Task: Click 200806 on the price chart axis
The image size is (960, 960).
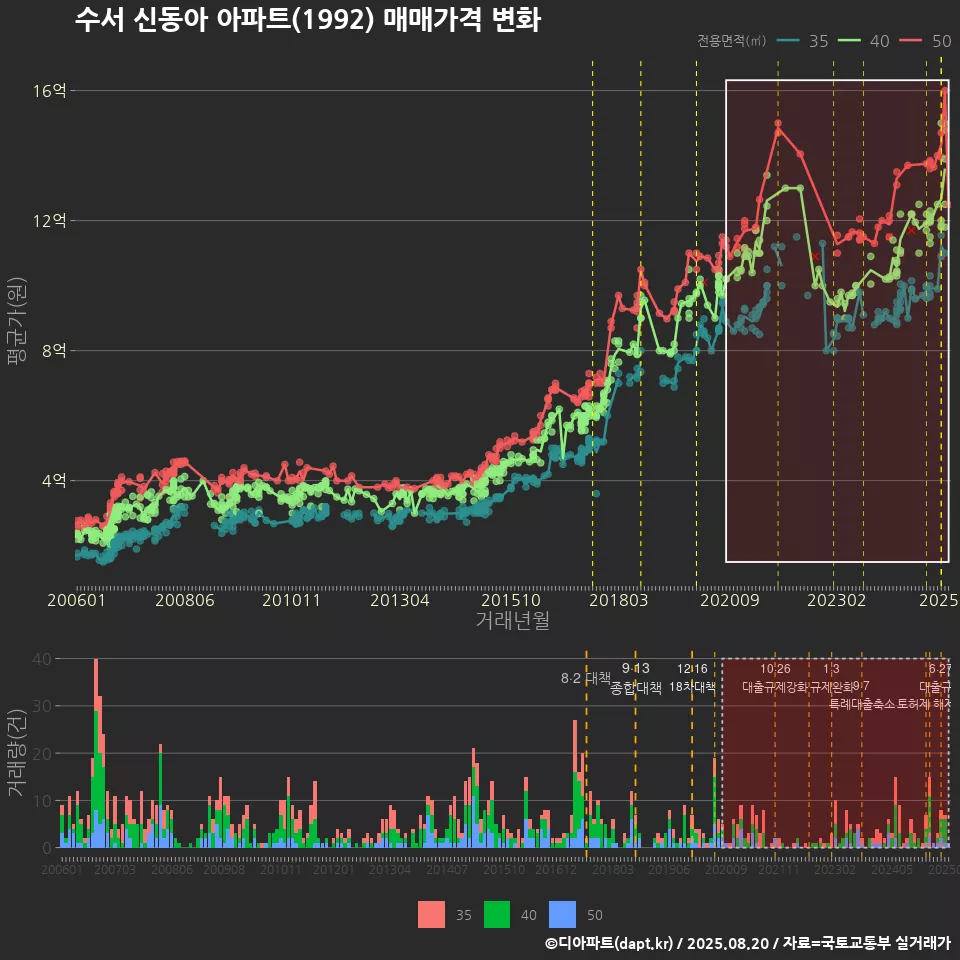Action: (184, 599)
